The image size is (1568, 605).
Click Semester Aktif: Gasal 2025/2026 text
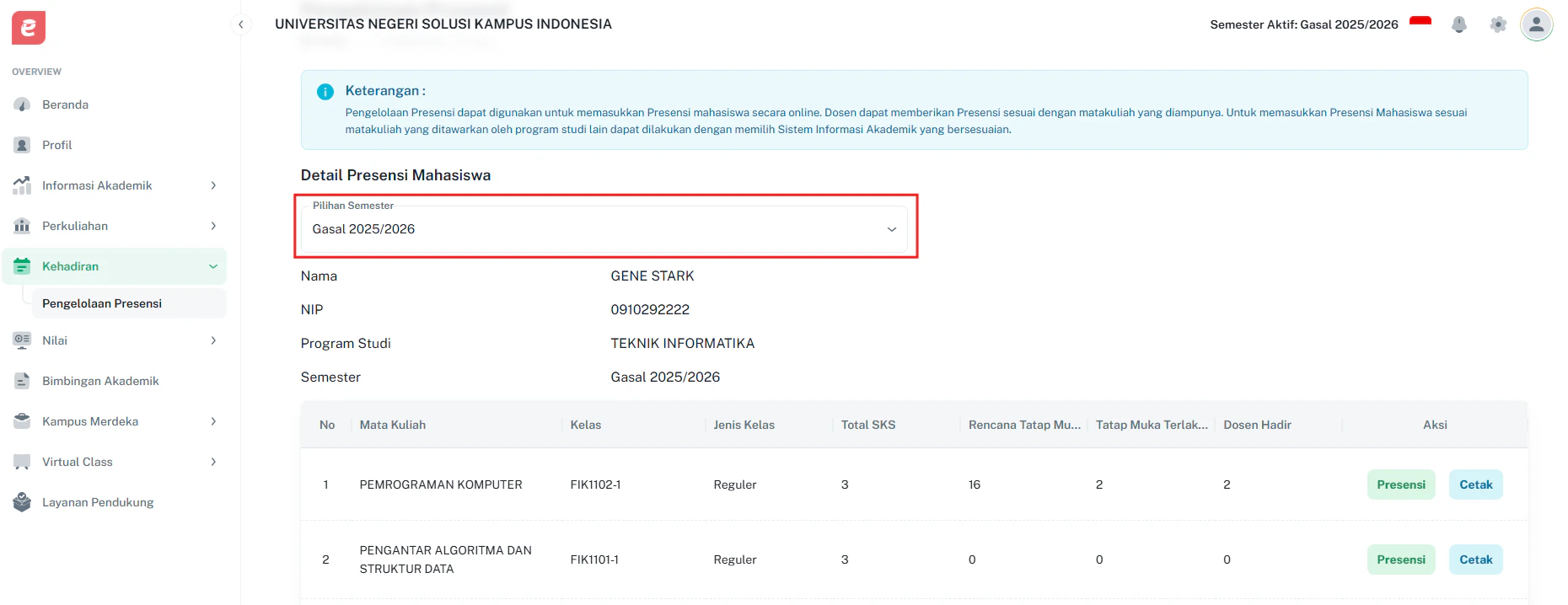tap(1304, 24)
